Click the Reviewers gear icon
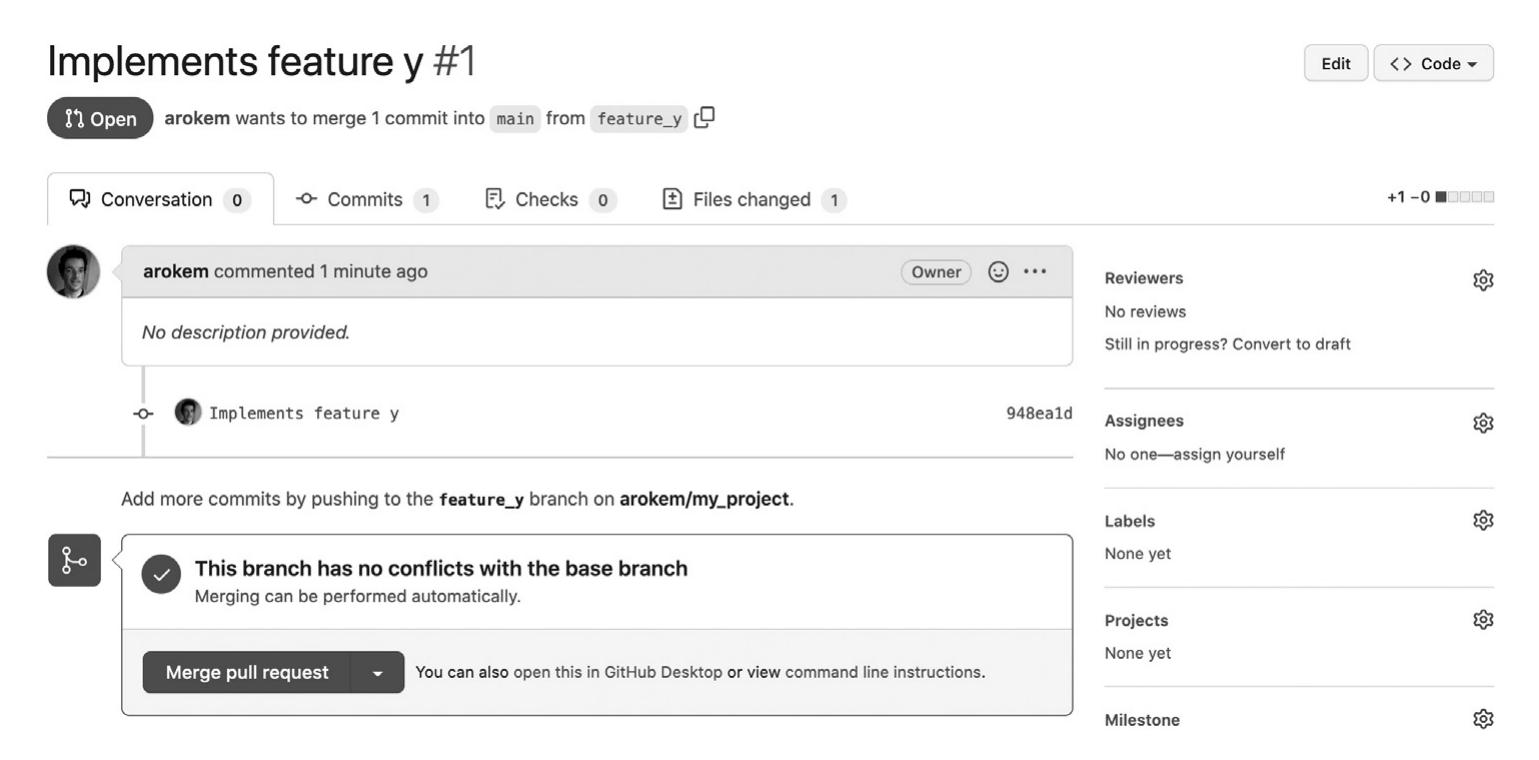The image size is (1539, 760). coord(1483,280)
